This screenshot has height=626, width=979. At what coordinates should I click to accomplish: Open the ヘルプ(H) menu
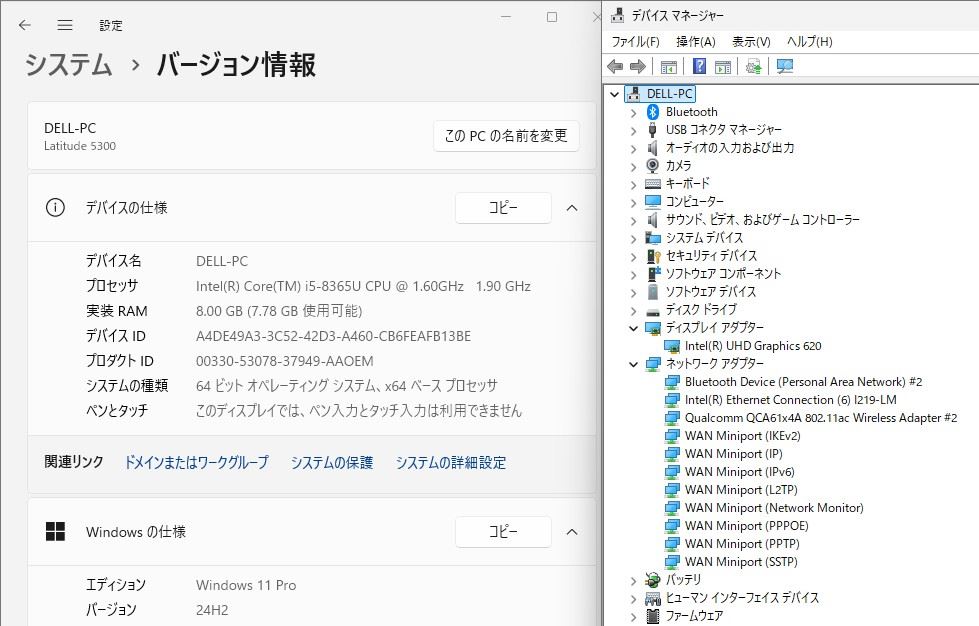(x=810, y=42)
